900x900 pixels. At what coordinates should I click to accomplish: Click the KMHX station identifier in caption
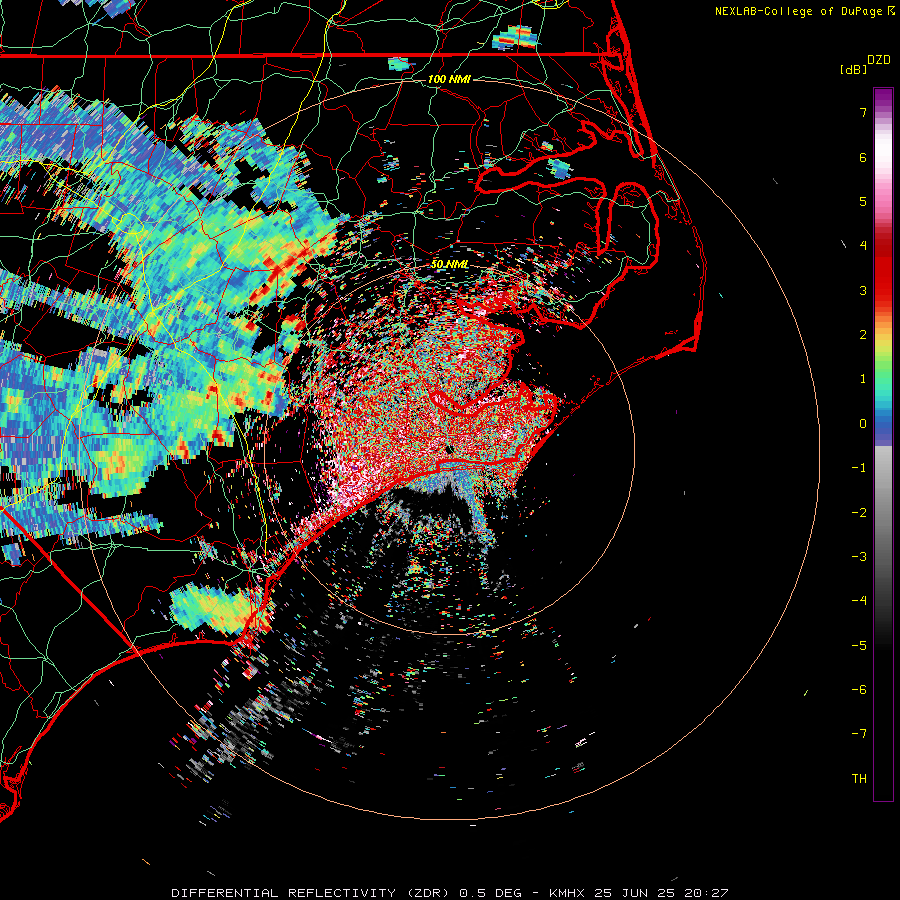[569, 893]
